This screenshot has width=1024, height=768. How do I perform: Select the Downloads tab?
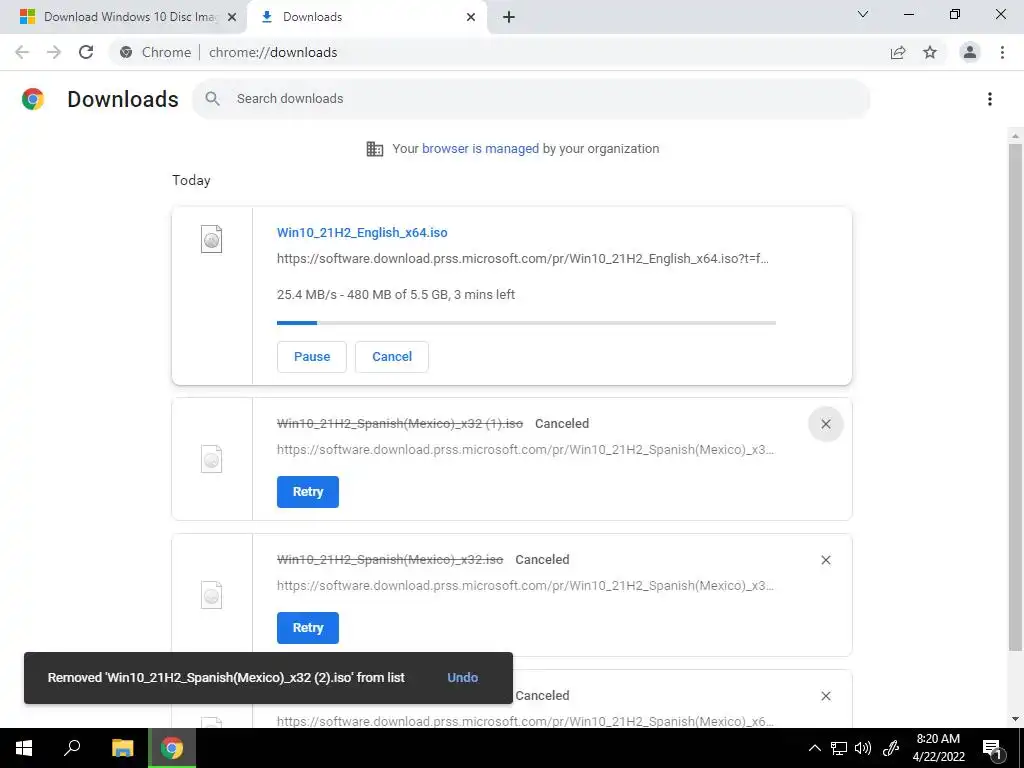coord(367,17)
